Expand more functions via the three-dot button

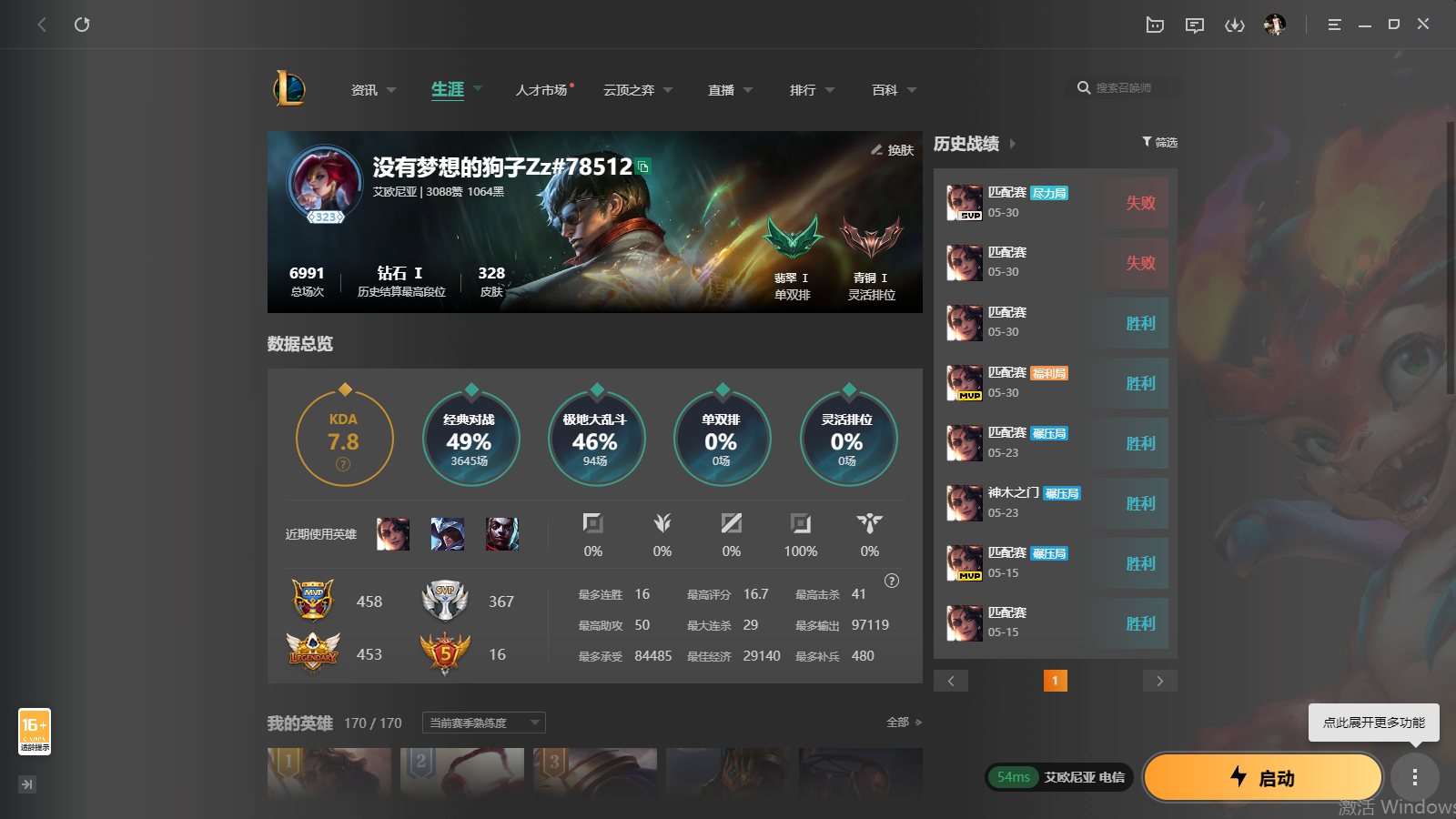(1415, 777)
